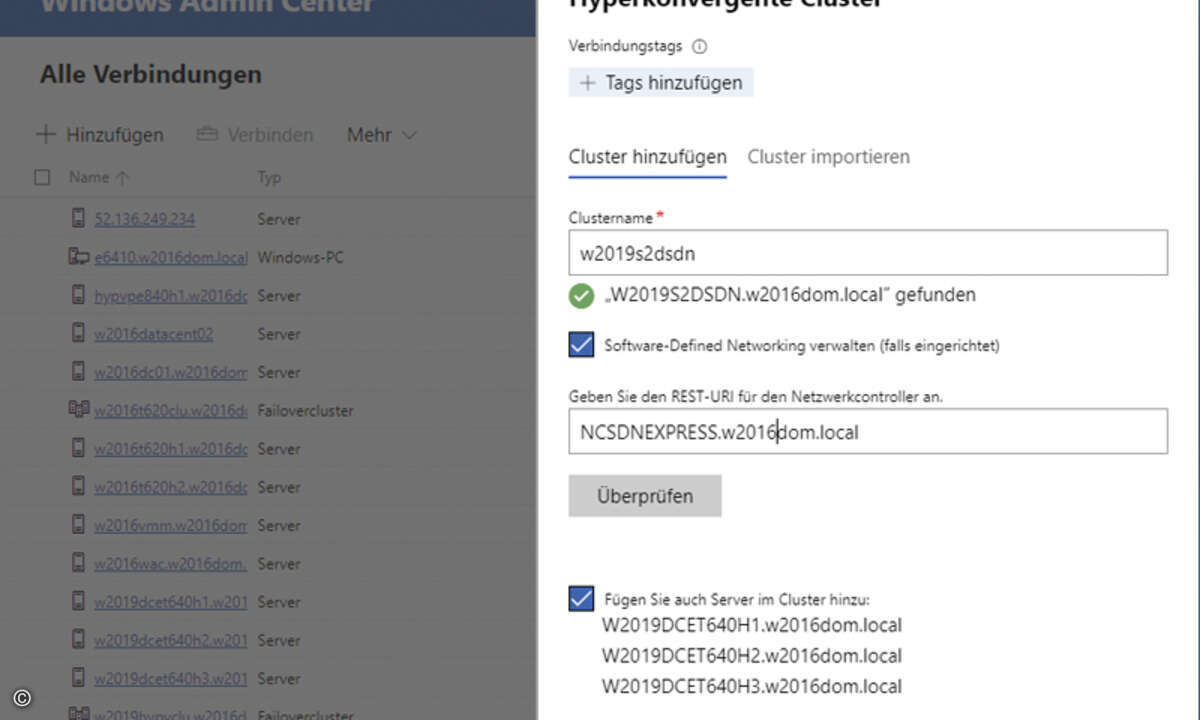Click the info icon next to Verbindungstags
This screenshot has height=720, width=1200.
[700, 46]
